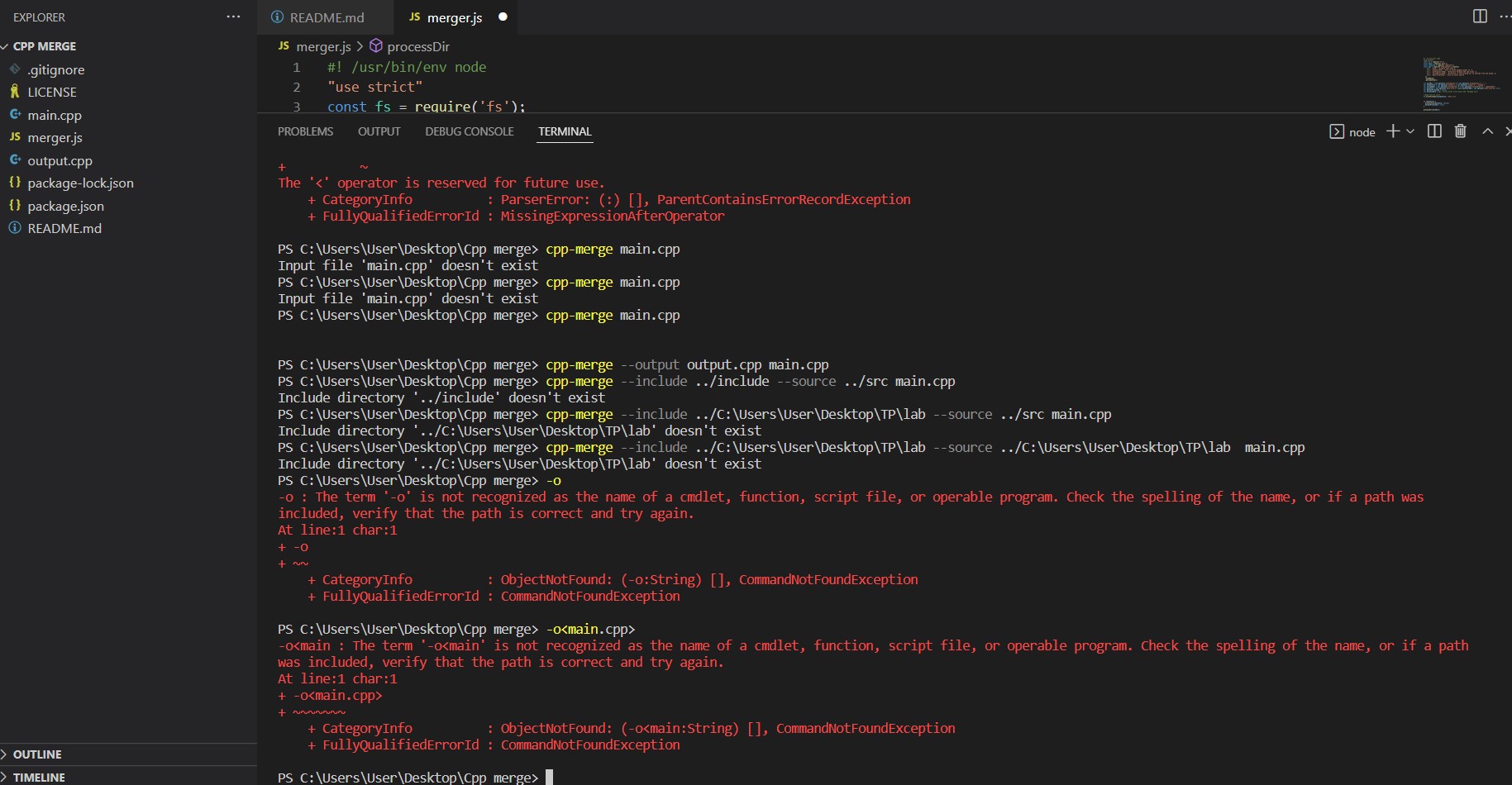Select the node terminal shell icon
The height and width of the screenshot is (785, 1512).
(x=1337, y=131)
